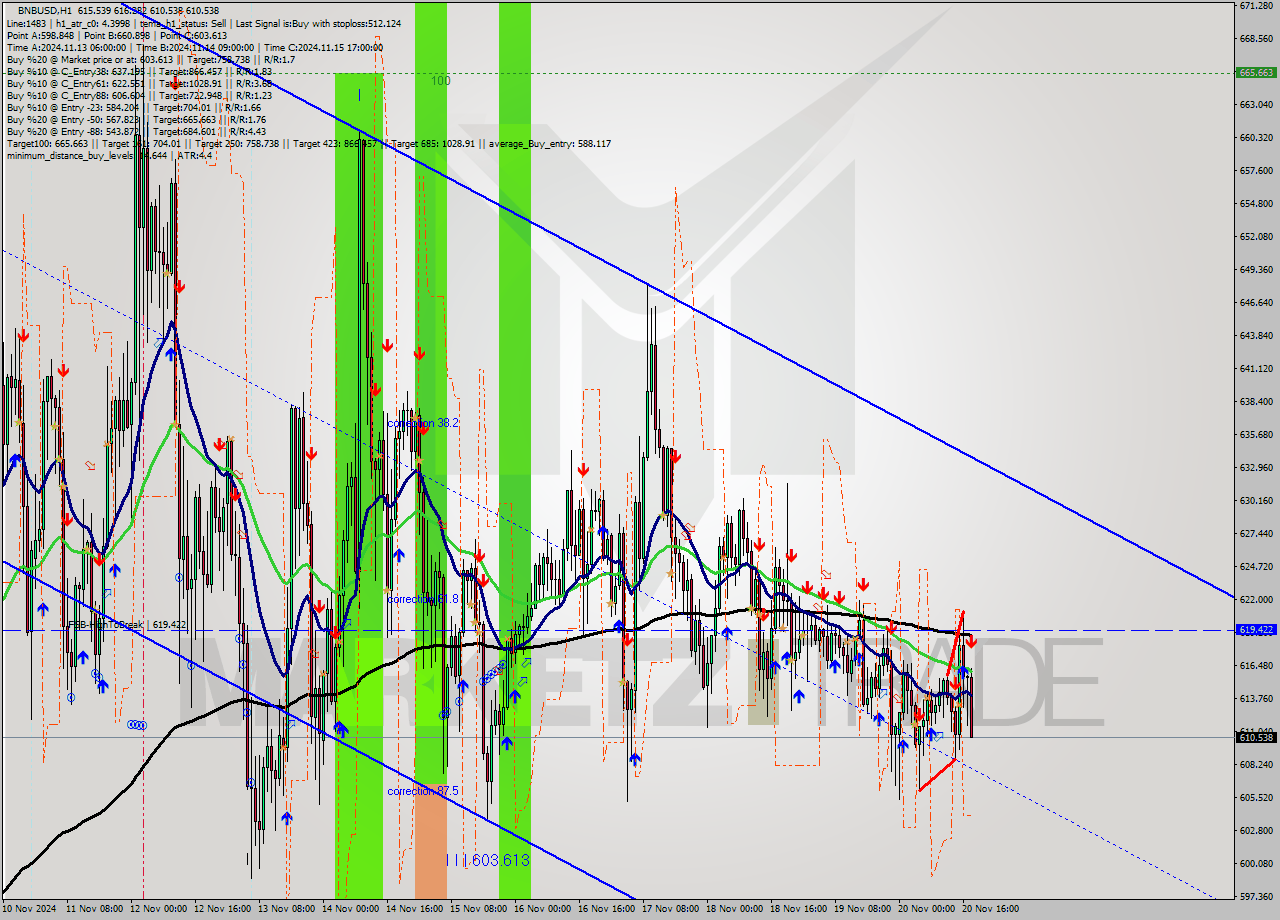Screen dimensions: 1280x920
Task: Click the green 665.663 price tag
Action: (1256, 72)
